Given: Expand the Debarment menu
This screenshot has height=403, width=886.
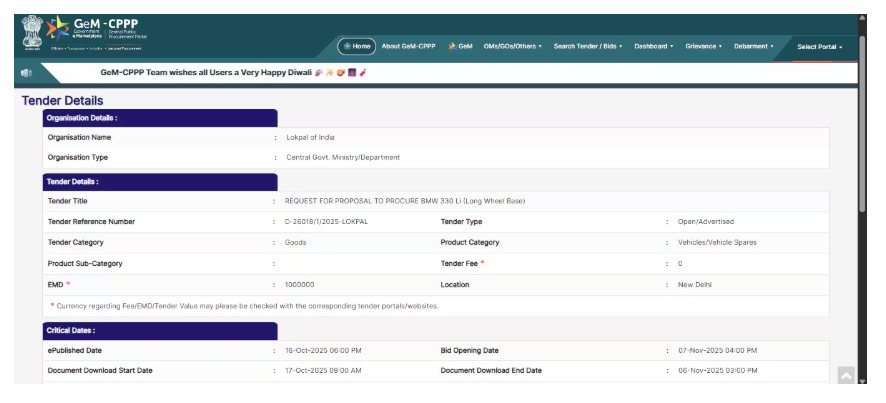Looking at the screenshot, I should 753,46.
